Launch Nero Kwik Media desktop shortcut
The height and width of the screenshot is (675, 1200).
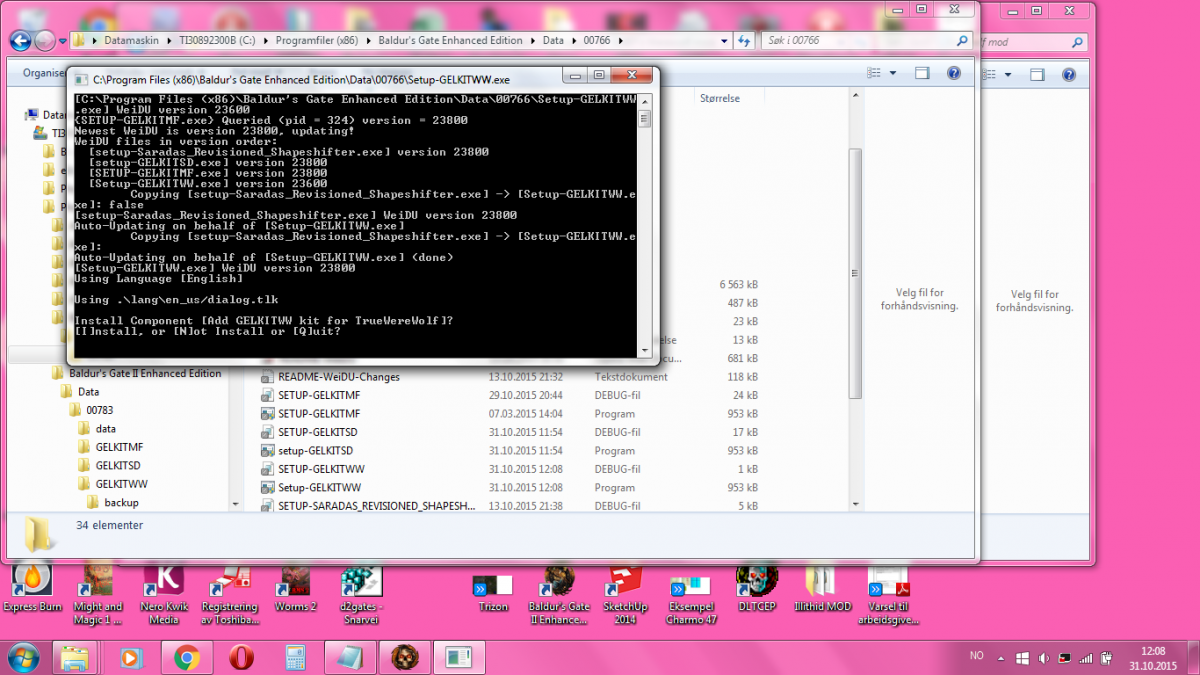coord(164,595)
